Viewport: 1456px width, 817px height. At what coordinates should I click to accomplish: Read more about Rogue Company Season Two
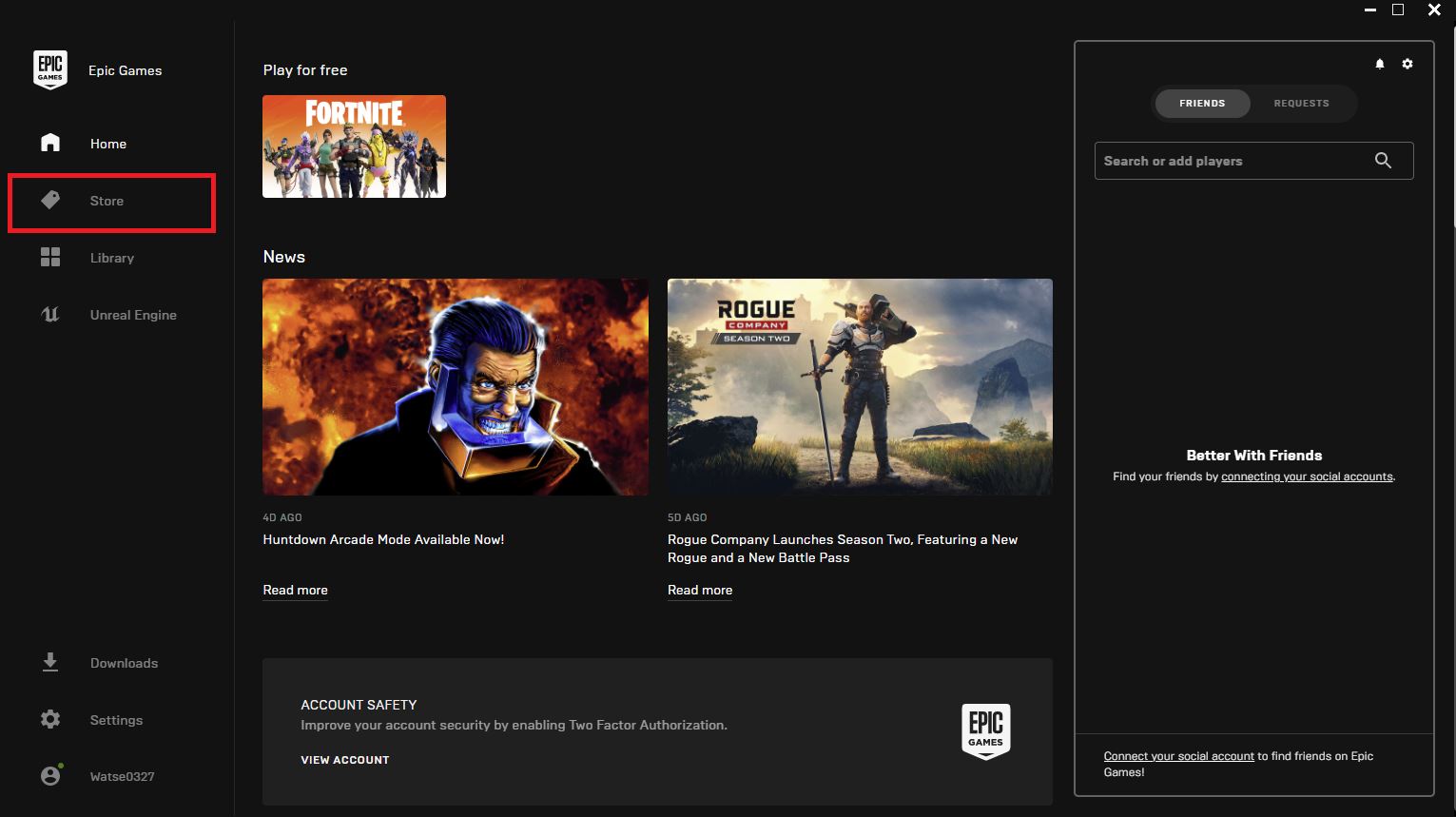click(x=700, y=590)
